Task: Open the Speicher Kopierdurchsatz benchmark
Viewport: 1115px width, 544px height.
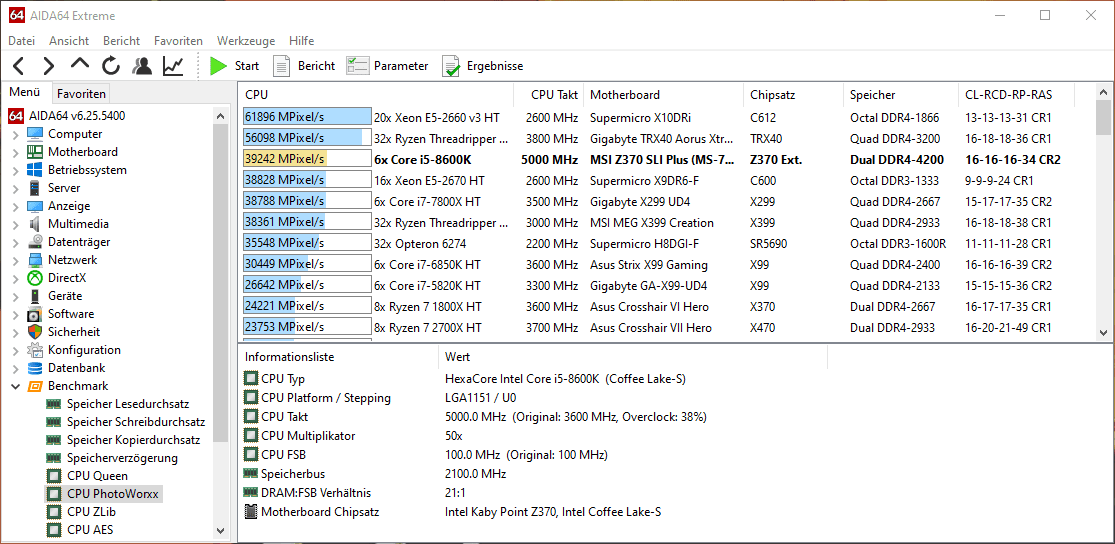Action: coord(134,440)
